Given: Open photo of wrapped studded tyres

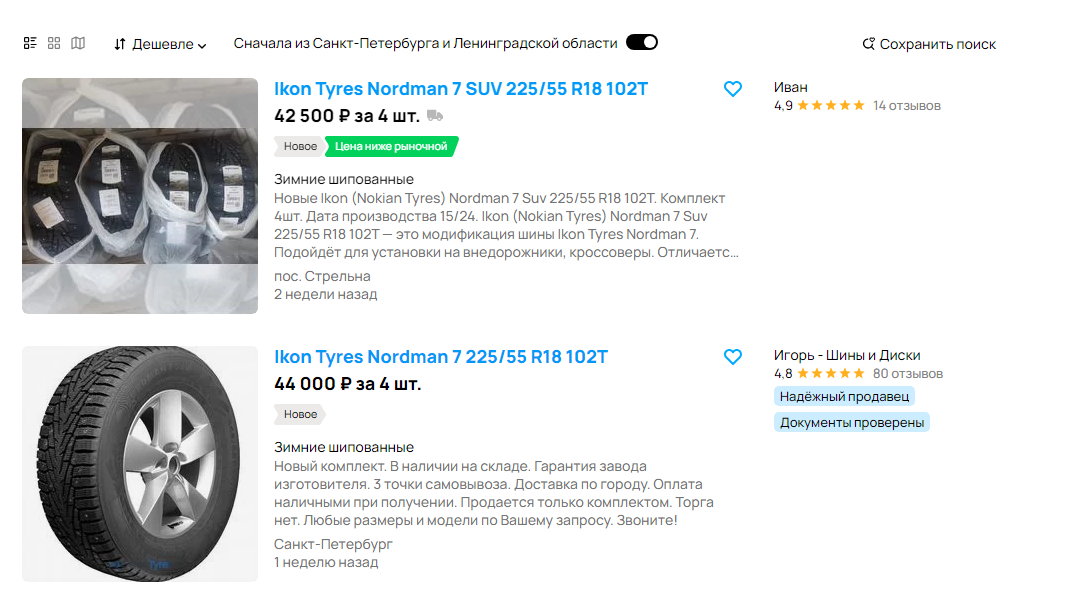Looking at the screenshot, I should point(140,196).
